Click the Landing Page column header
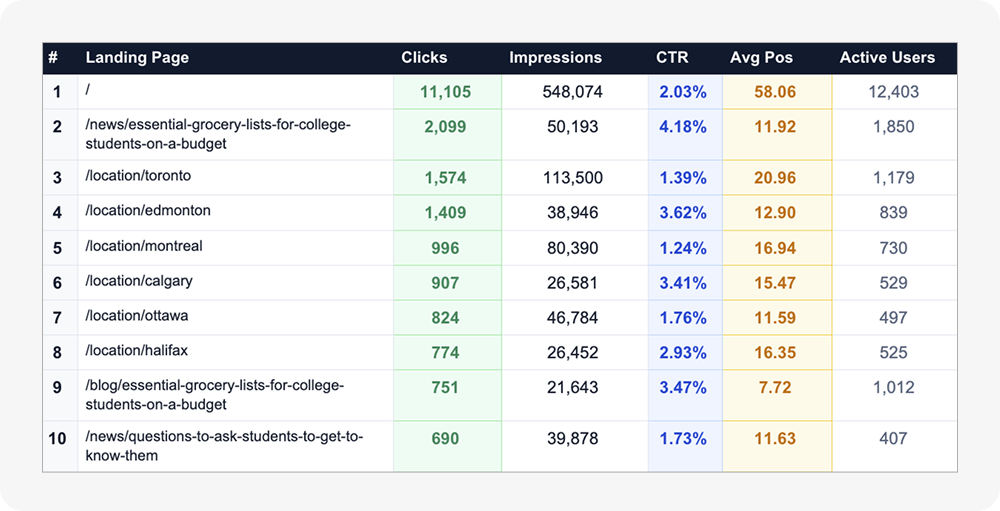The width and height of the screenshot is (1000, 511). tap(137, 58)
